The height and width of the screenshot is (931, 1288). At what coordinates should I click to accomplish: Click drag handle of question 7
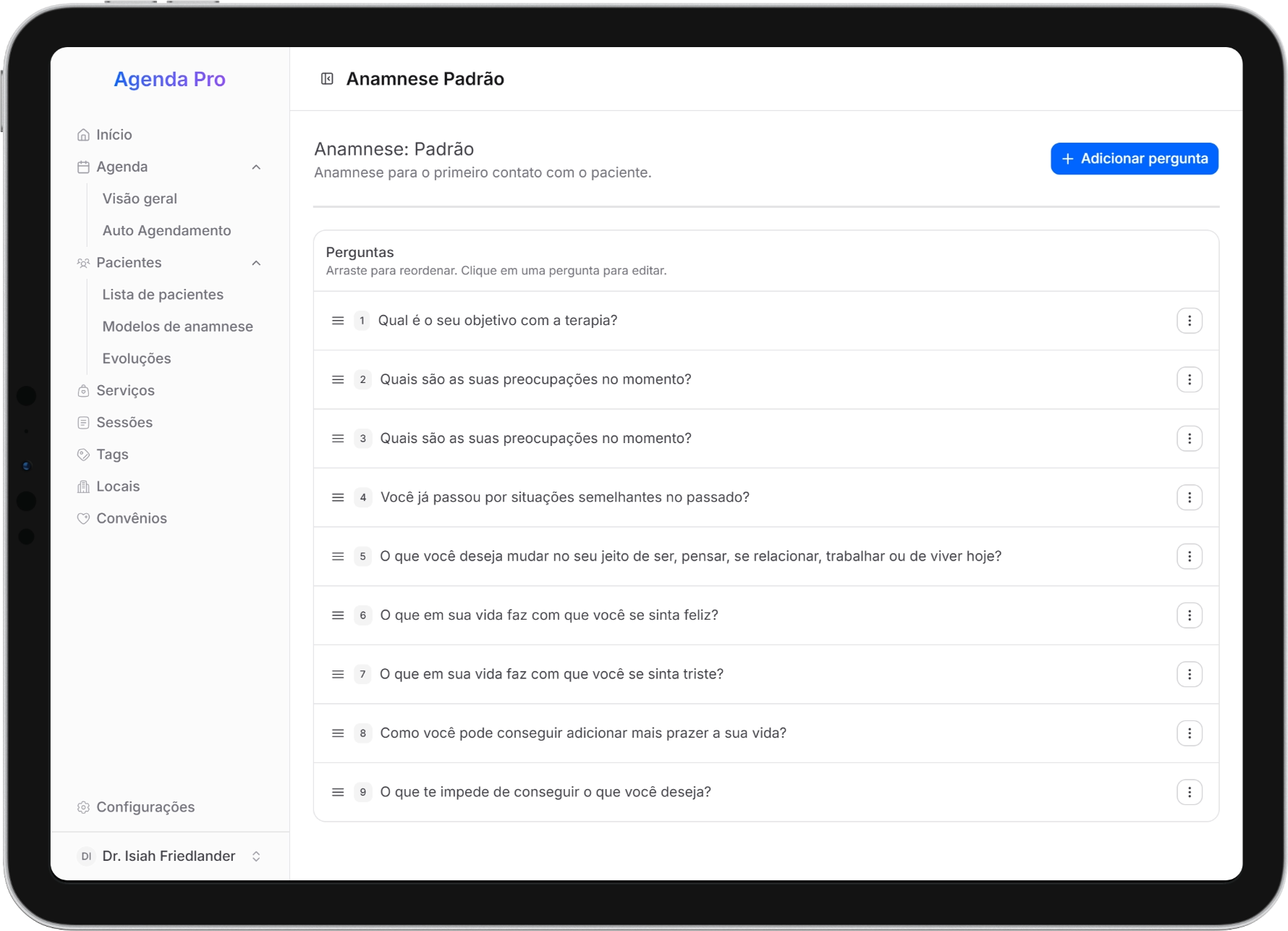(338, 675)
